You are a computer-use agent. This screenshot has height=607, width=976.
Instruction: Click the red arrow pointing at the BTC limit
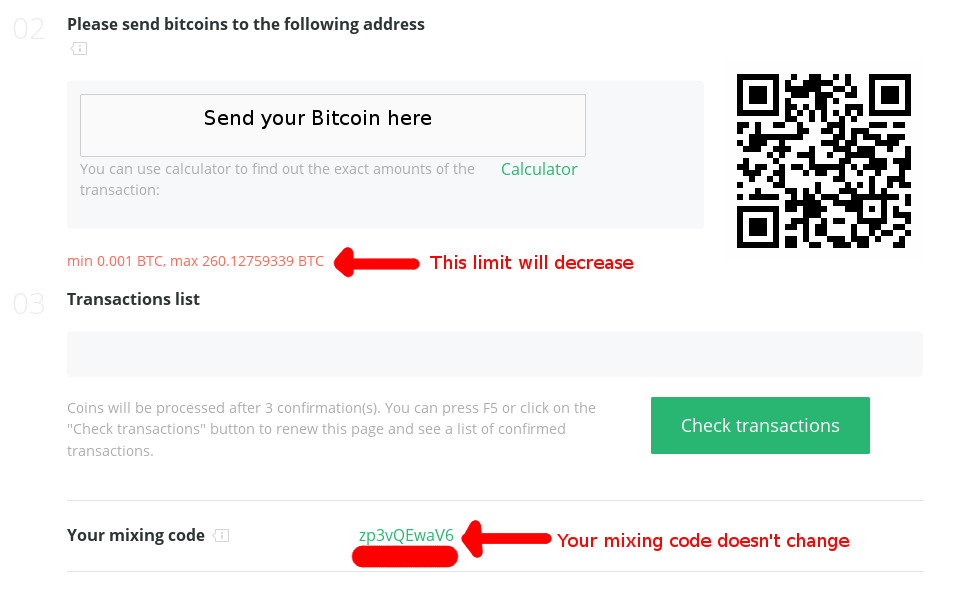click(376, 263)
